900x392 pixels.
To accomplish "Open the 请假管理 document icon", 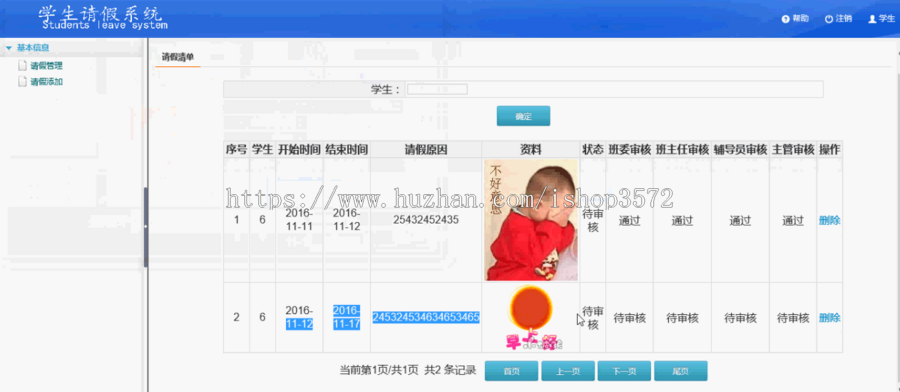I will (22, 66).
